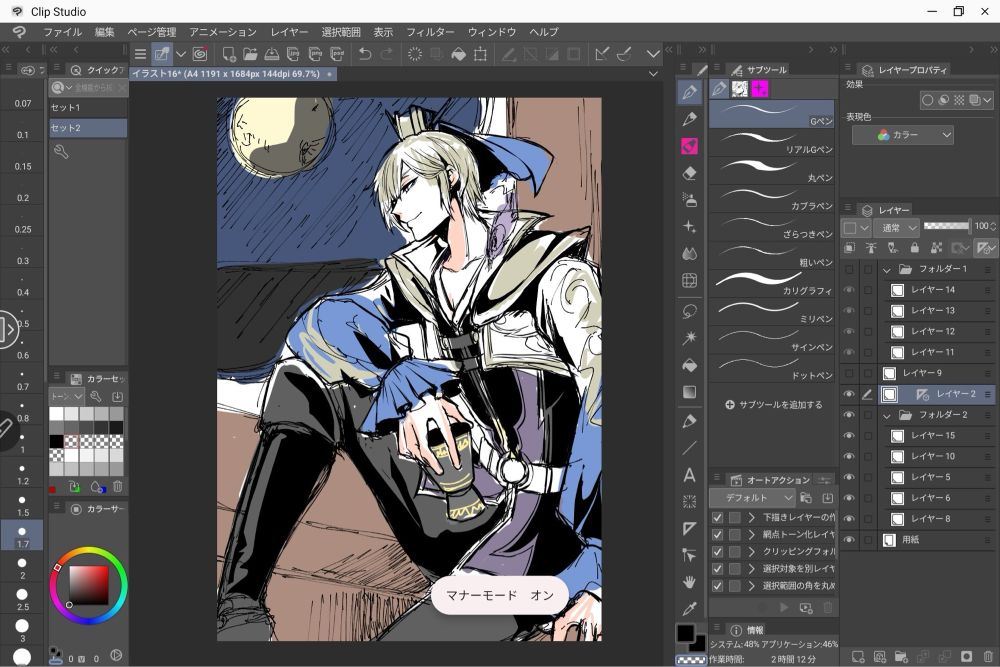Hide レイヤー 15 using its eye icon
The height and width of the screenshot is (667, 1000).
pyautogui.click(x=849, y=436)
